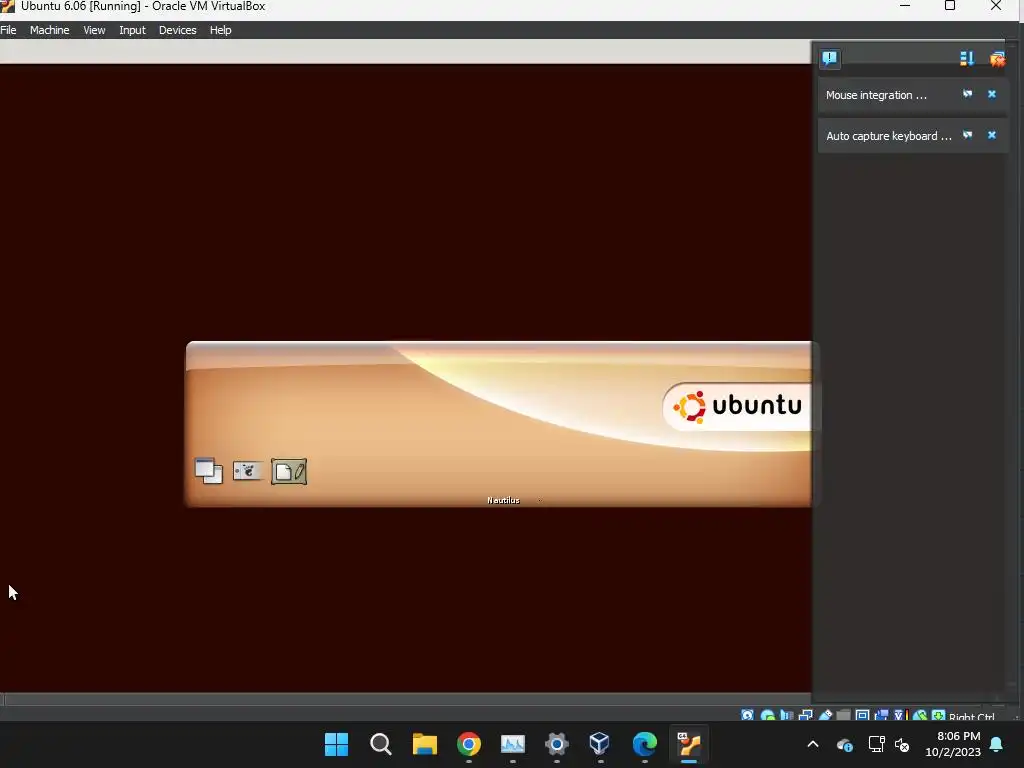Open Google Chrome from the taskbar
The height and width of the screenshot is (768, 1024).
[x=469, y=744]
